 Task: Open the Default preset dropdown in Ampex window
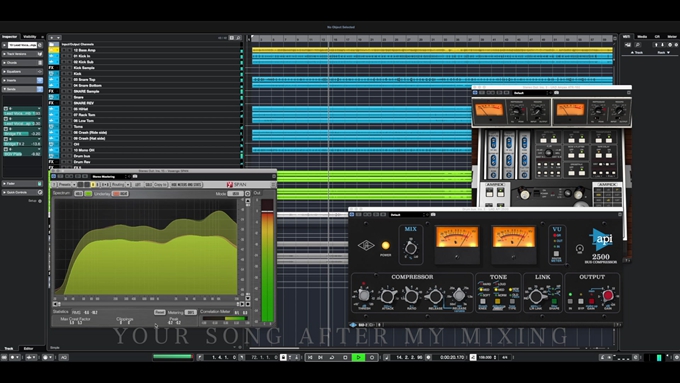click(x=533, y=93)
